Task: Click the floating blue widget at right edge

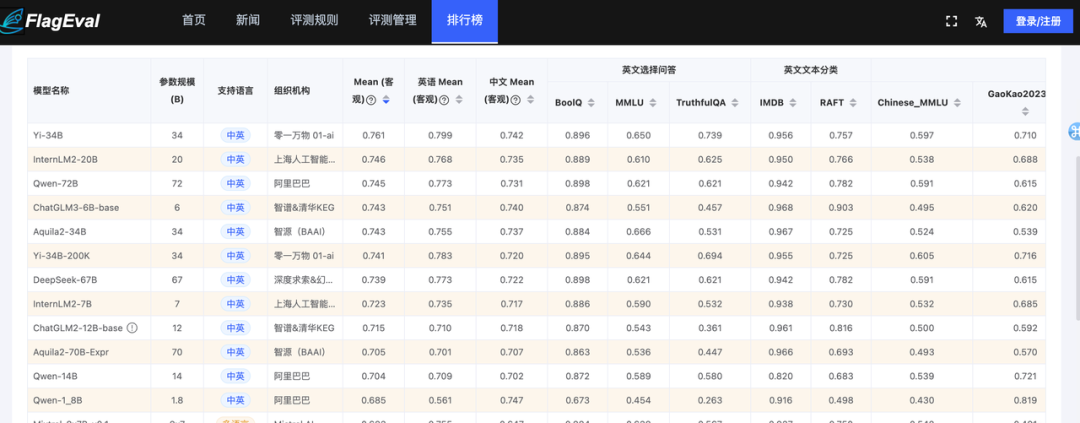Action: [x=1074, y=131]
